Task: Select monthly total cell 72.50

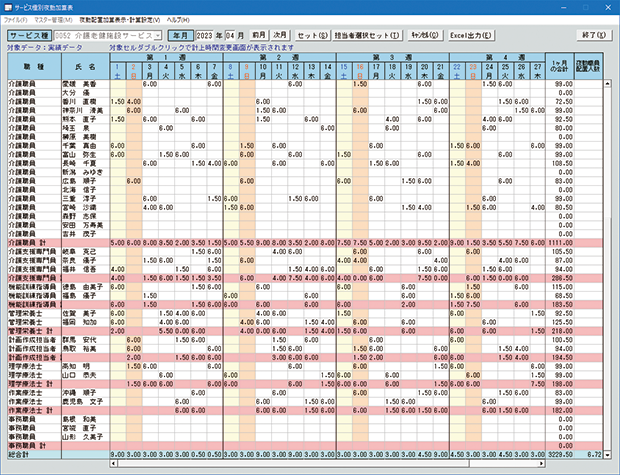Action: pyautogui.click(x=560, y=102)
